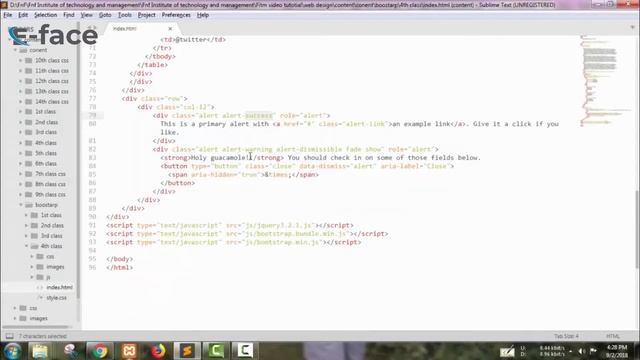Open the HTML syntax selector in status bar
The image size is (640, 360).
613,336
